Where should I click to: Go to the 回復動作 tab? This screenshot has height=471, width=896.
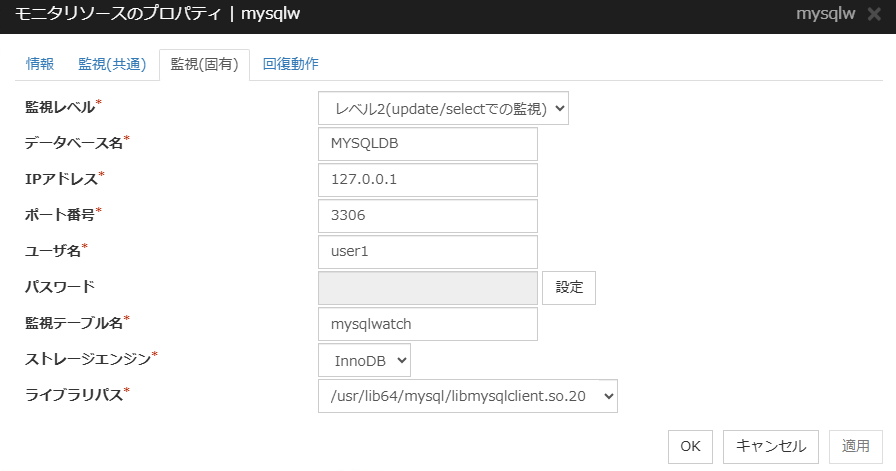tap(290, 64)
